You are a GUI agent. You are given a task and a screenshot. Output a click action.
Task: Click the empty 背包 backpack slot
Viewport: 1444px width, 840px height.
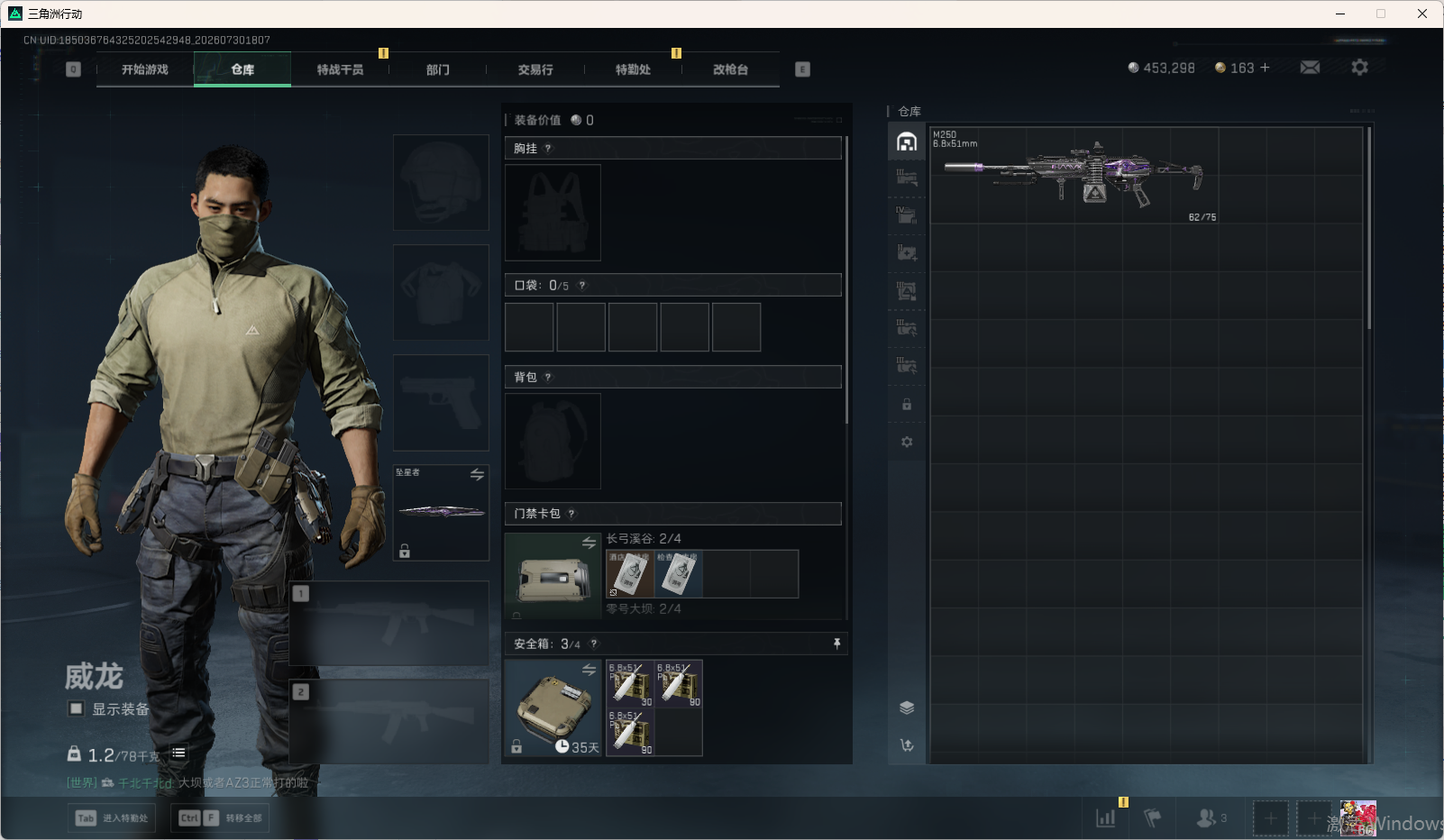point(553,441)
